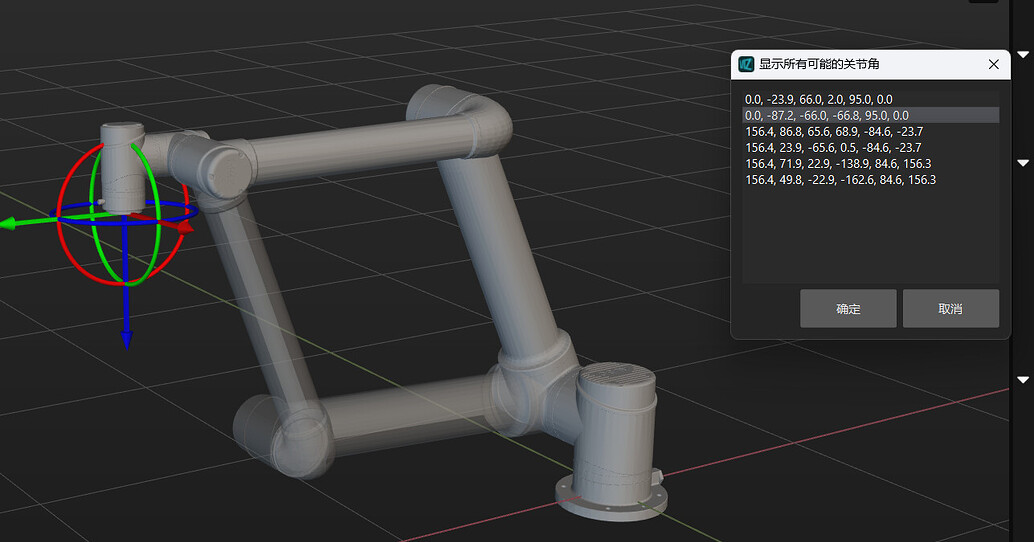Click the app logo icon in dialog title
The height and width of the screenshot is (542, 1034).
(746, 64)
